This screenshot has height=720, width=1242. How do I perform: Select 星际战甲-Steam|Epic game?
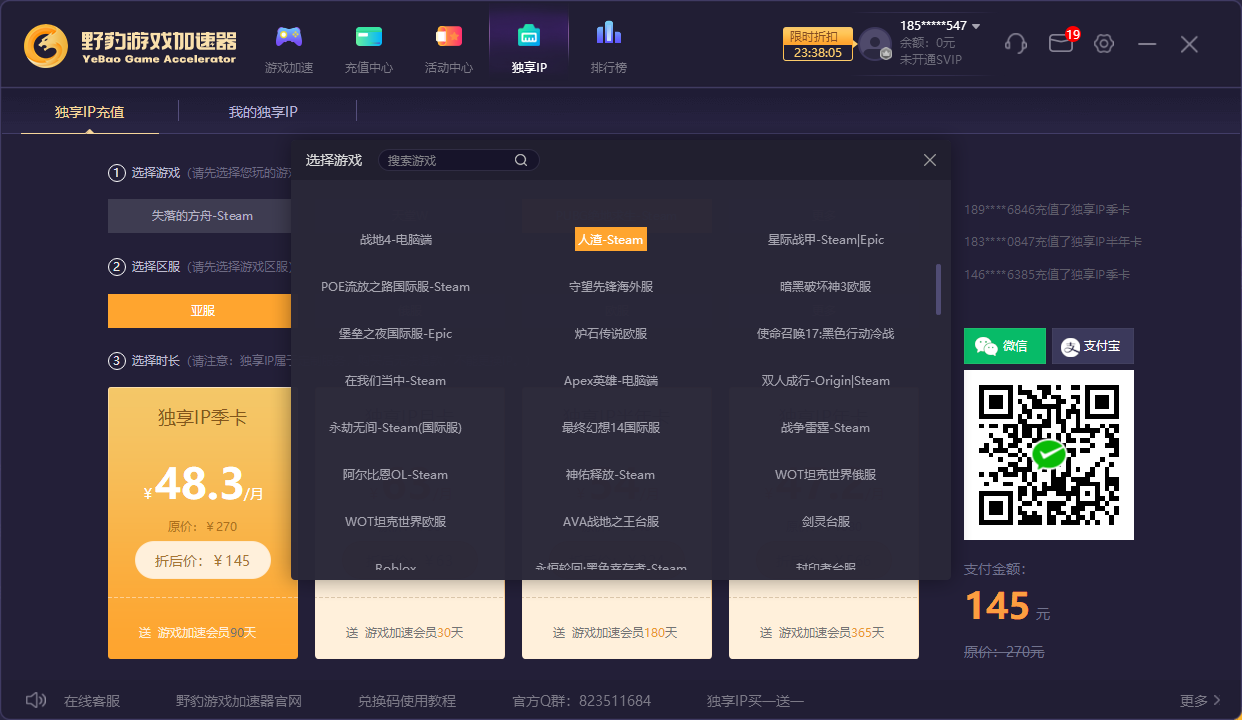826,240
